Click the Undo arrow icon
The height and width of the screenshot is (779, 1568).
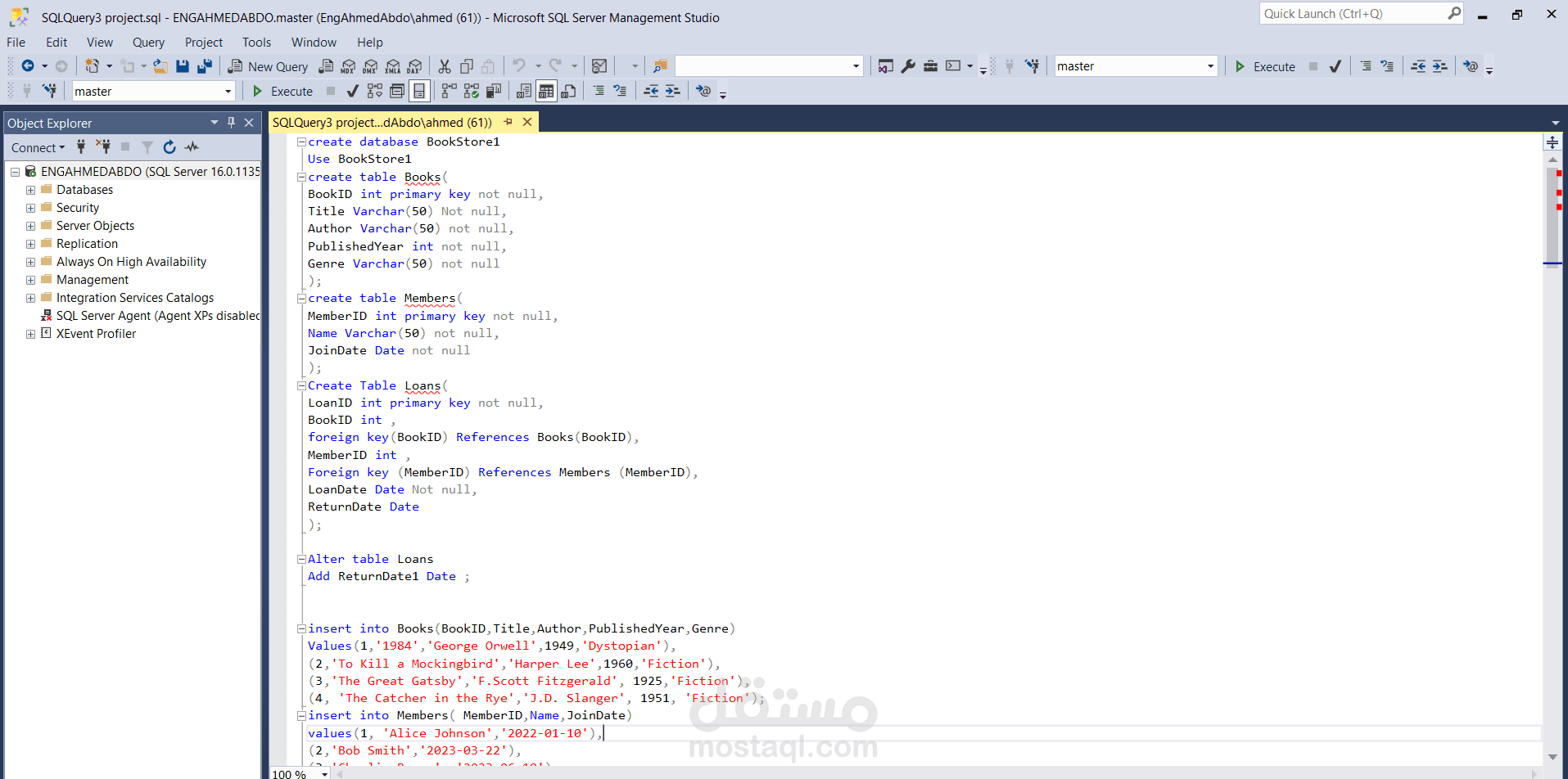[x=519, y=66]
